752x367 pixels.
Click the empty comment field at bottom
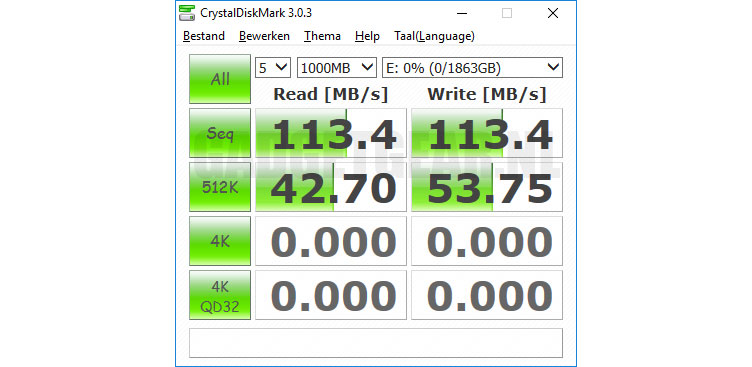tap(376, 343)
